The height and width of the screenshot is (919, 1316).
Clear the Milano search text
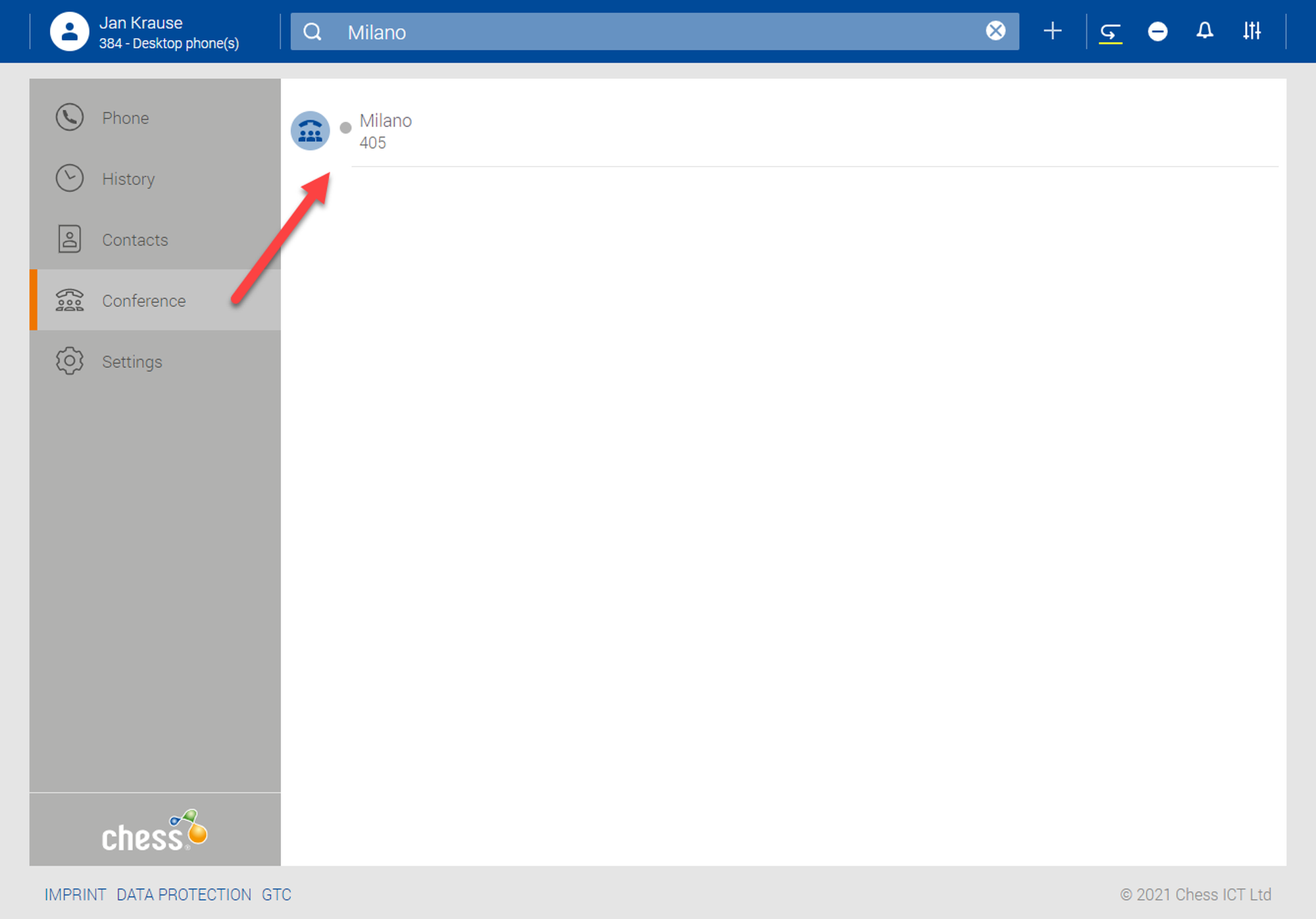[996, 31]
